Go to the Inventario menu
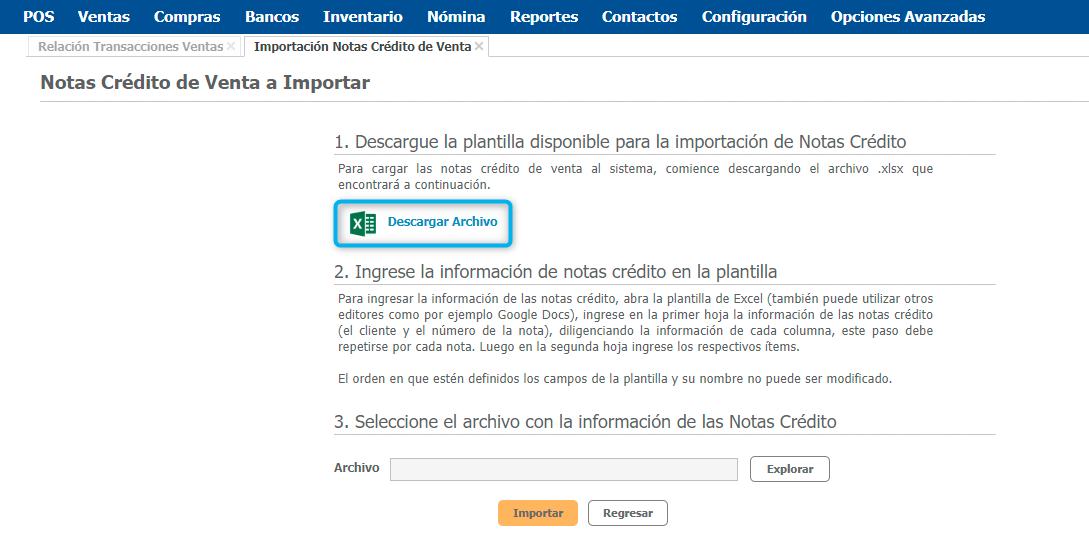 [x=363, y=17]
